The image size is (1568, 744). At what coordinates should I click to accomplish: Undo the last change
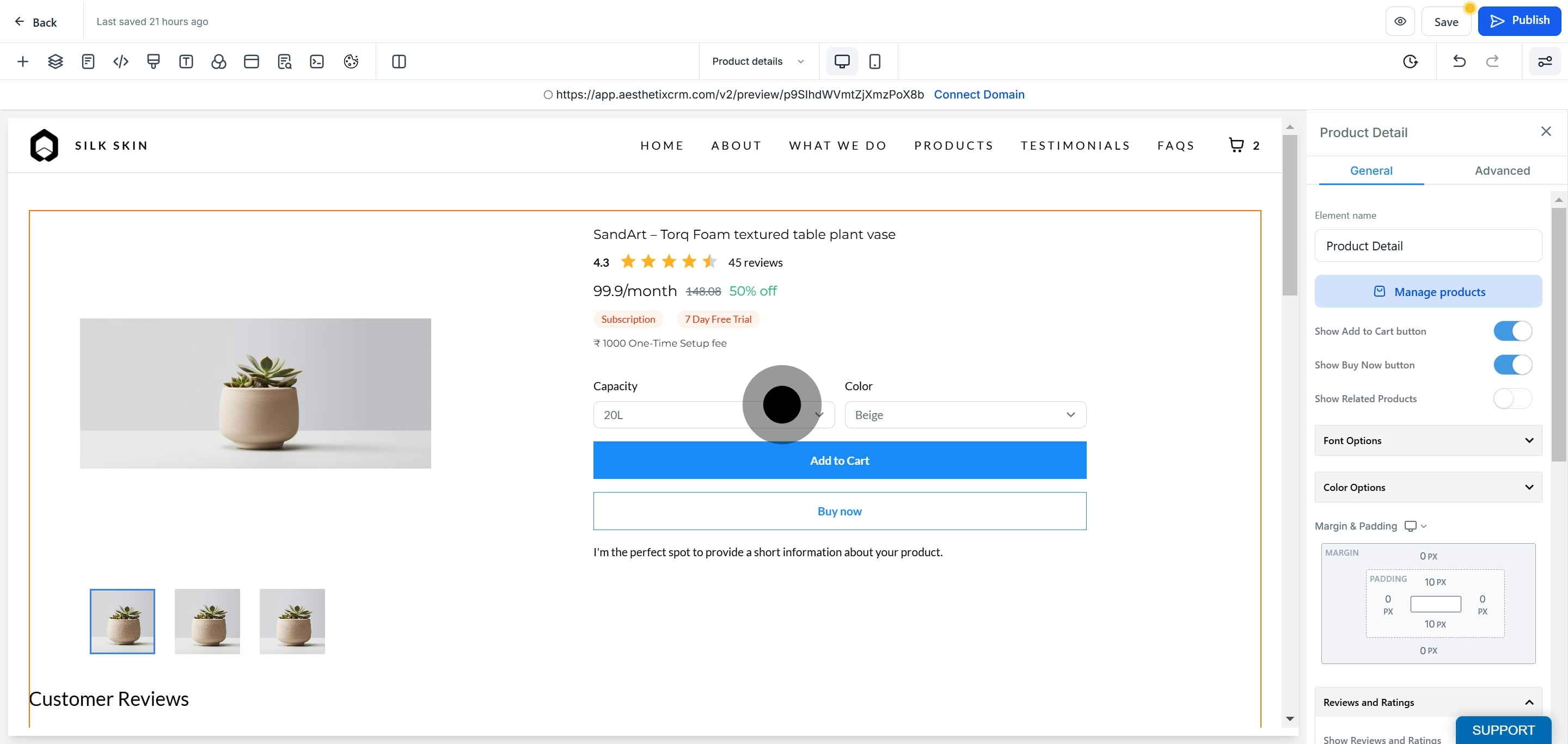(1459, 62)
